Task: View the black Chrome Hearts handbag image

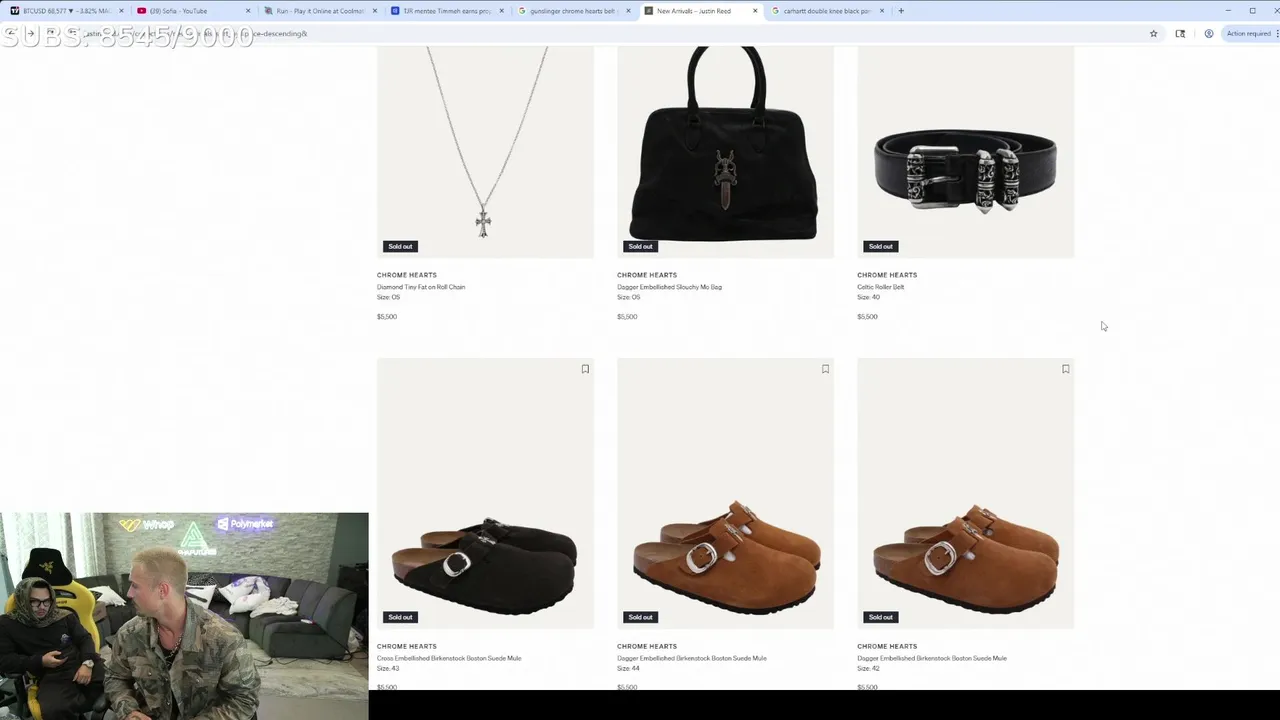Action: [x=725, y=152]
